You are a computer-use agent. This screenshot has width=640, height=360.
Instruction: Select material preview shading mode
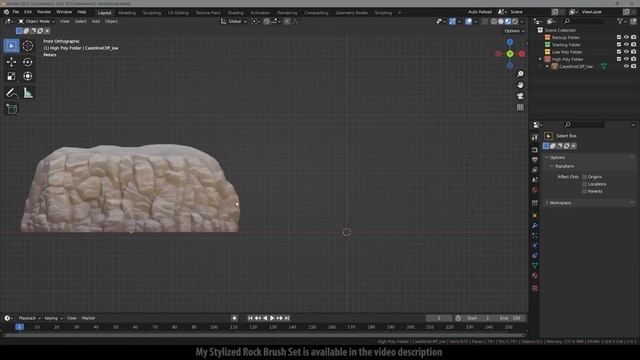(508, 21)
